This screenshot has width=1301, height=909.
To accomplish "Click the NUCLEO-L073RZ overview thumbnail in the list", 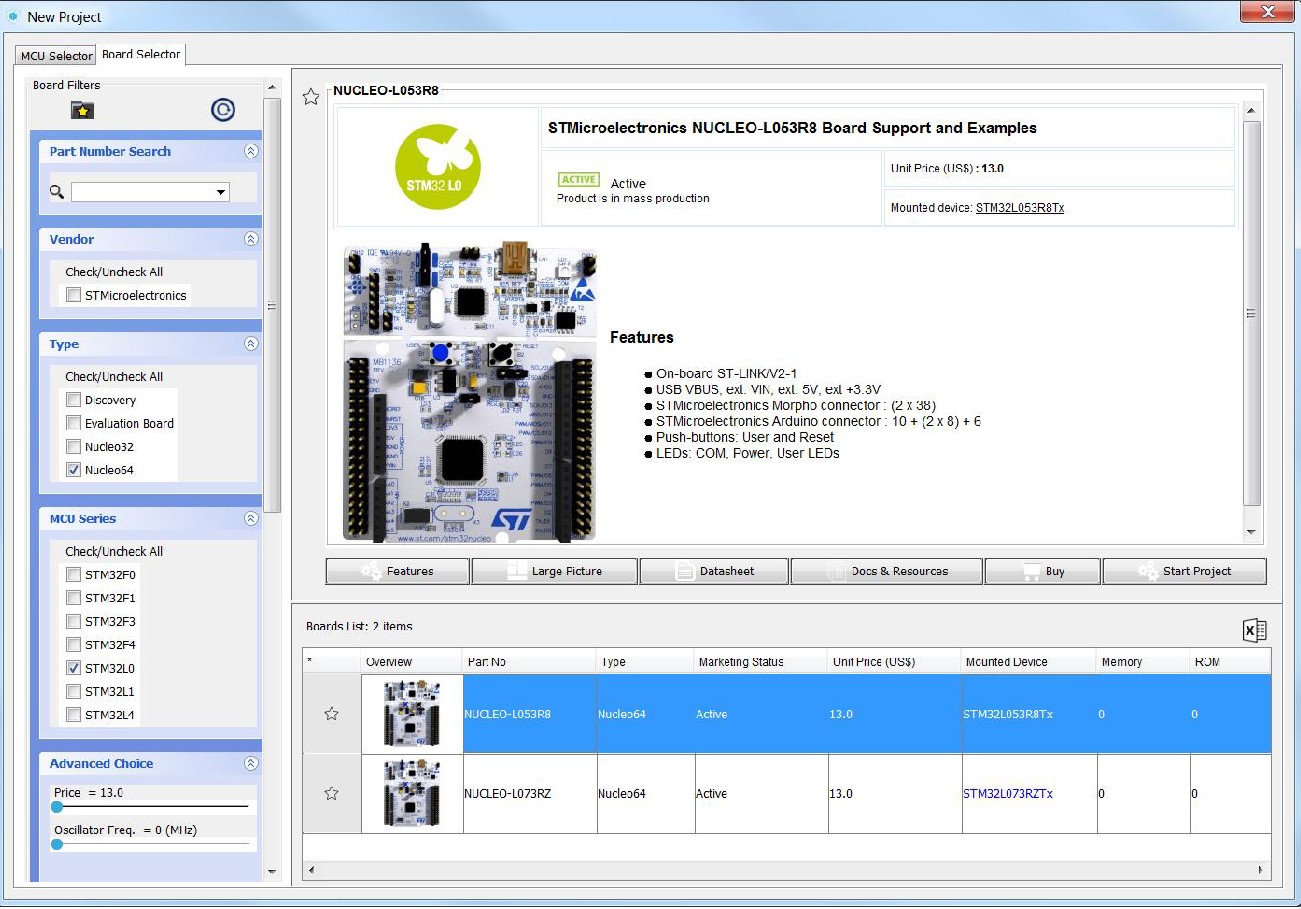I will click(412, 793).
